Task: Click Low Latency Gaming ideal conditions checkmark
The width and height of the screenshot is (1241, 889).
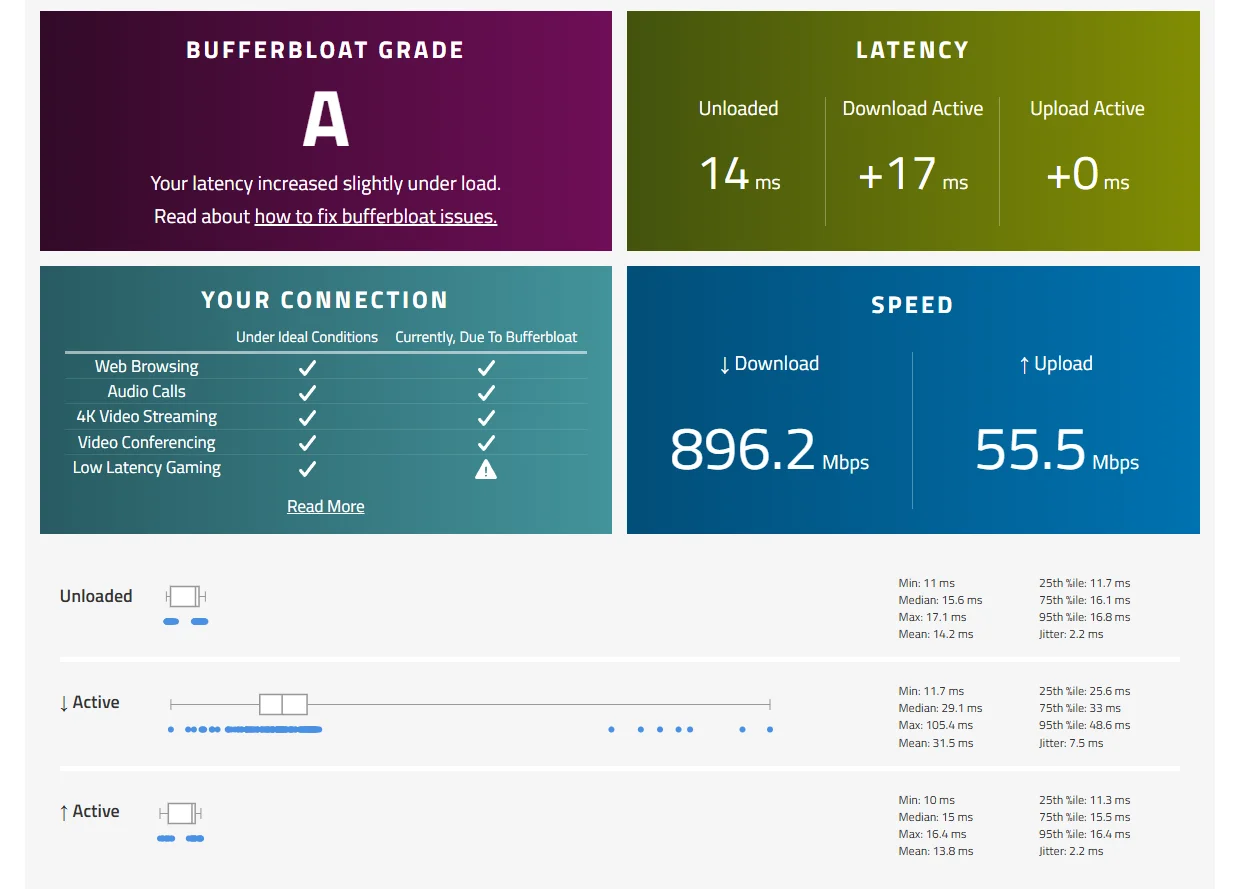Action: pyautogui.click(x=307, y=468)
